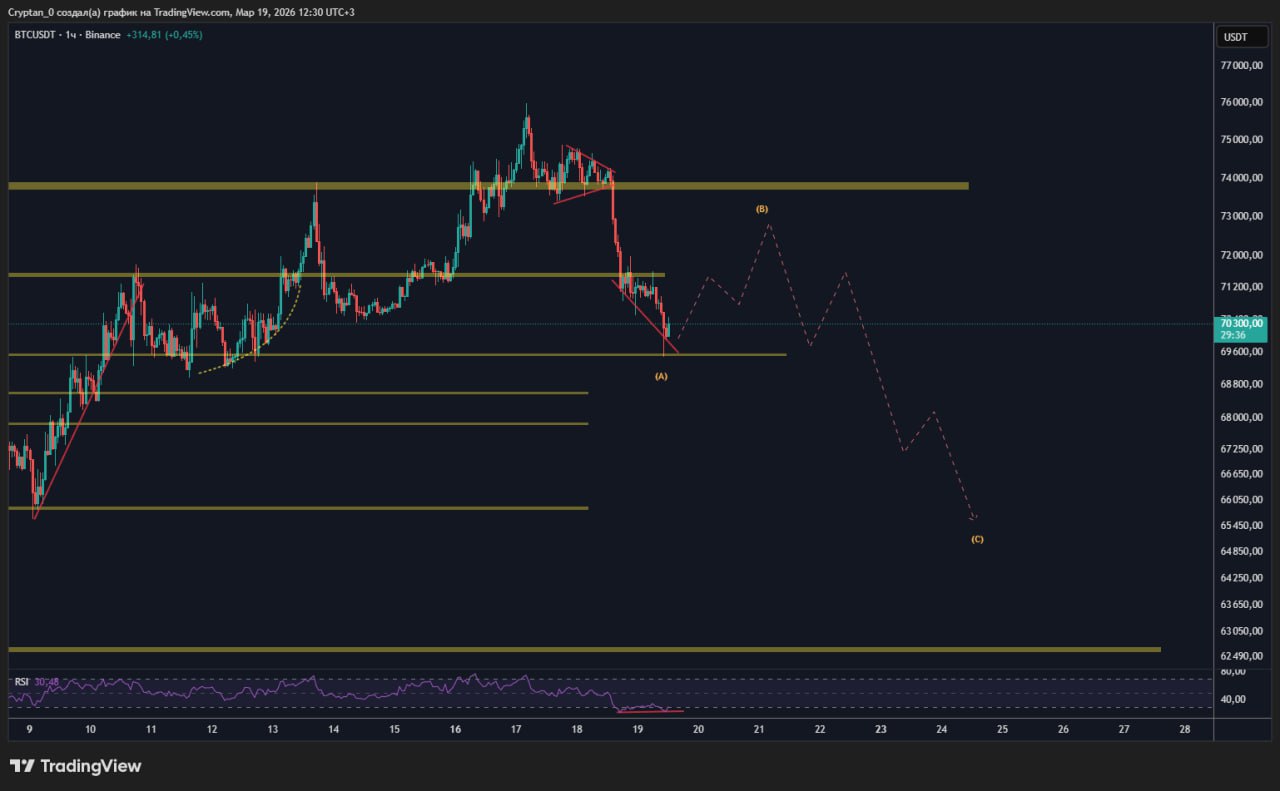The width and height of the screenshot is (1280, 791).
Task: Select the red divergence line on RSI
Action: pos(650,711)
